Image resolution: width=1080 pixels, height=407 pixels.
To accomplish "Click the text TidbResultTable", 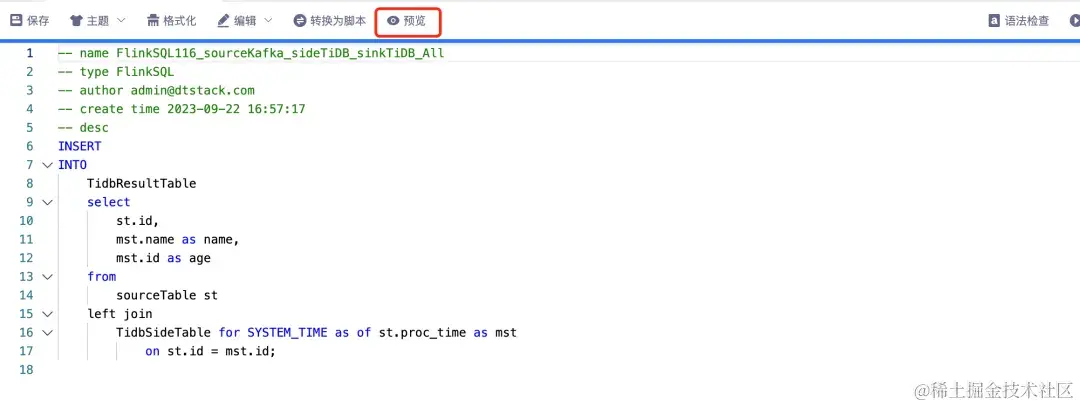I will (142, 183).
